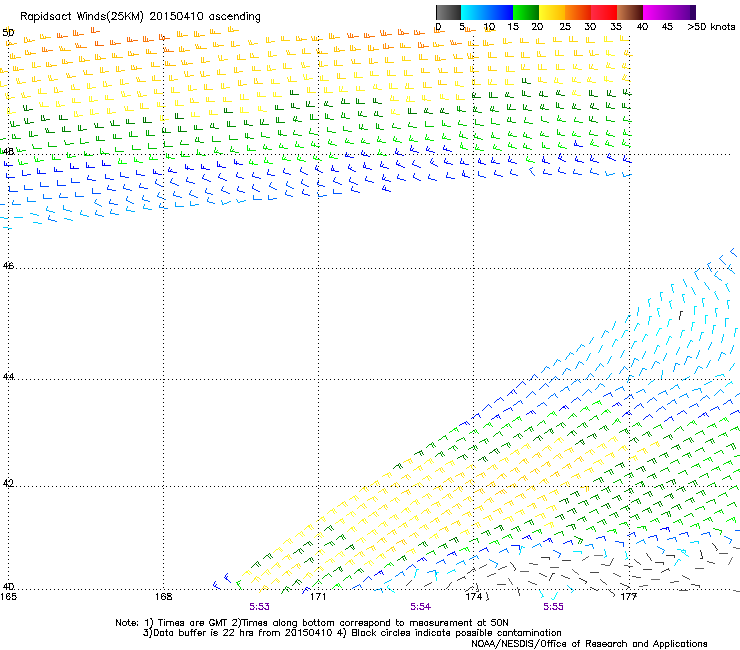Viewport: 740px width, 650px height.
Task: Click the latitude label '40'
Action: point(8,587)
